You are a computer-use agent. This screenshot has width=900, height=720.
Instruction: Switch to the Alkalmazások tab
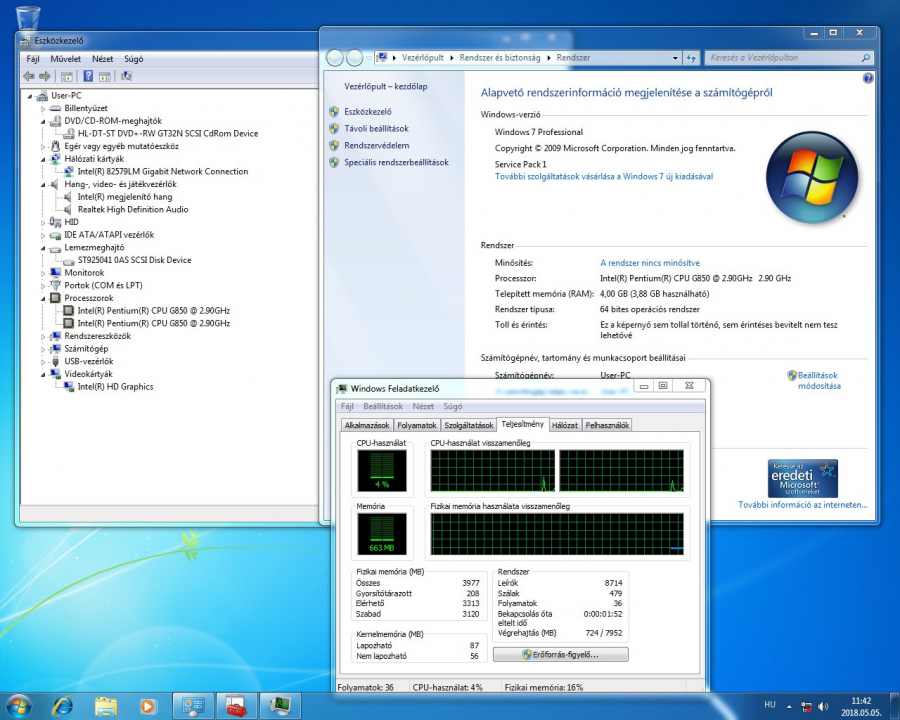[x=367, y=425]
